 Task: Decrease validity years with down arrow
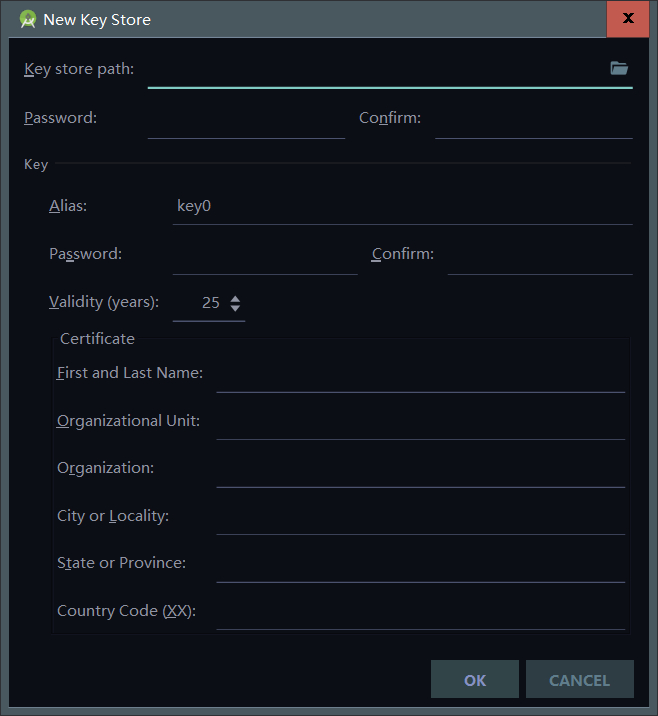pyautogui.click(x=235, y=308)
